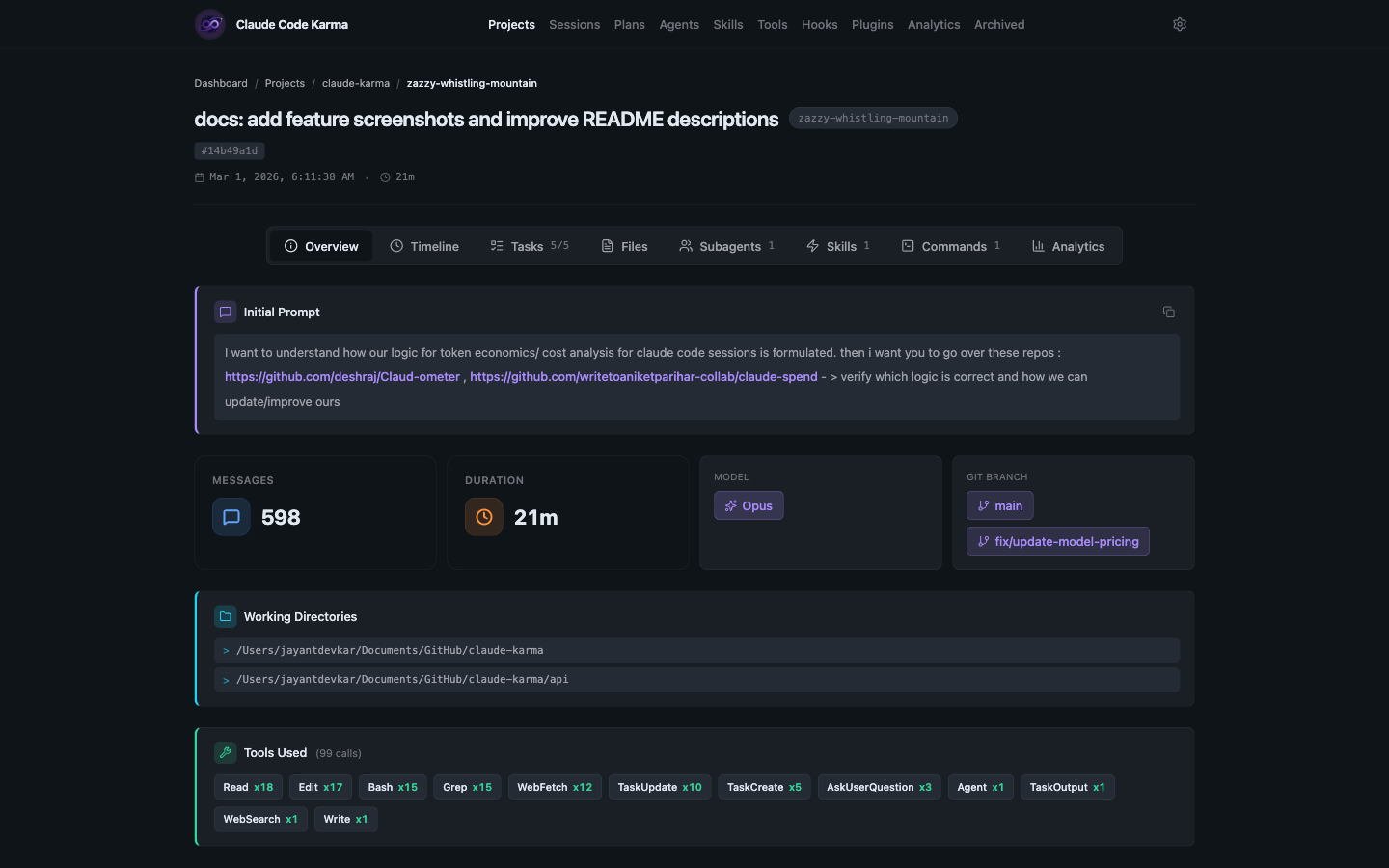Open Plugins in top navigation
Screen dimensions: 1389x868
(872, 24)
